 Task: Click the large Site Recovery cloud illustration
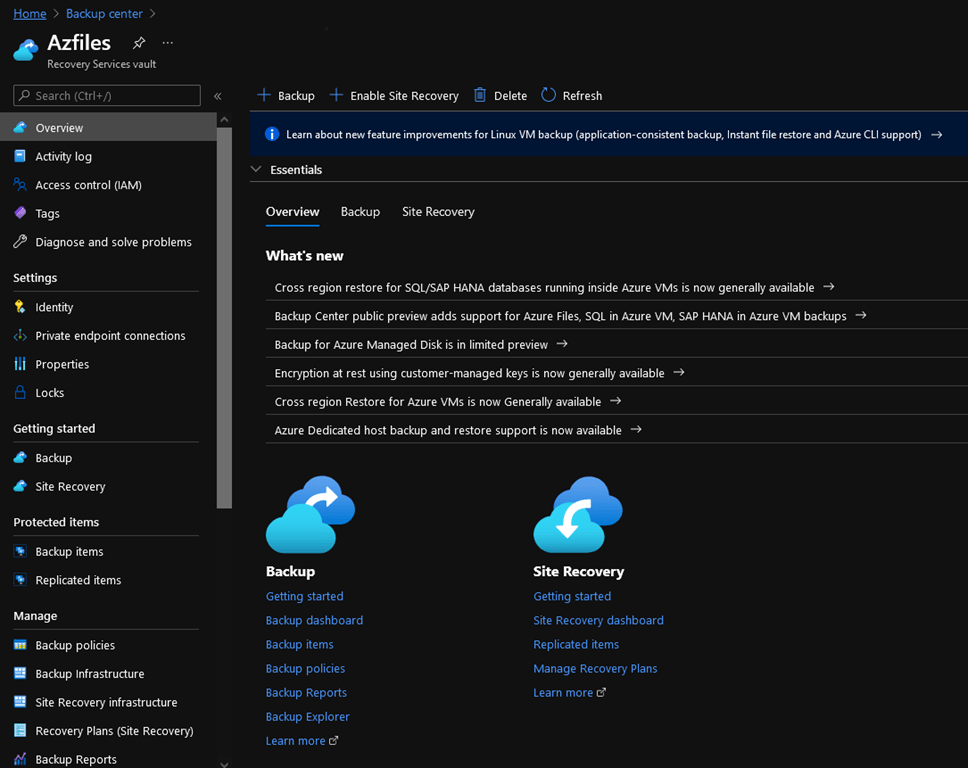point(578,514)
